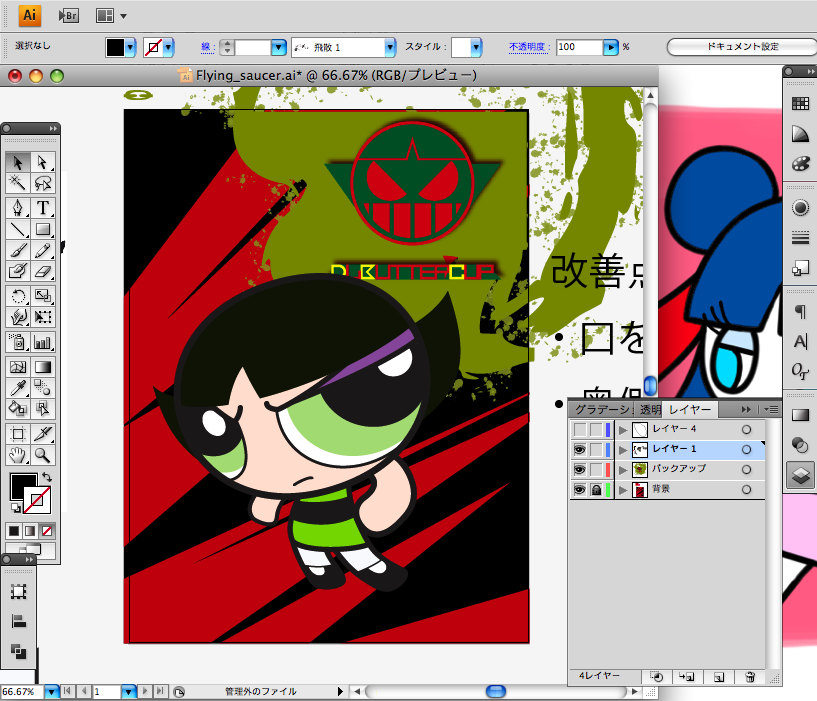Expand バックアップ layer contents

[x=623, y=470]
